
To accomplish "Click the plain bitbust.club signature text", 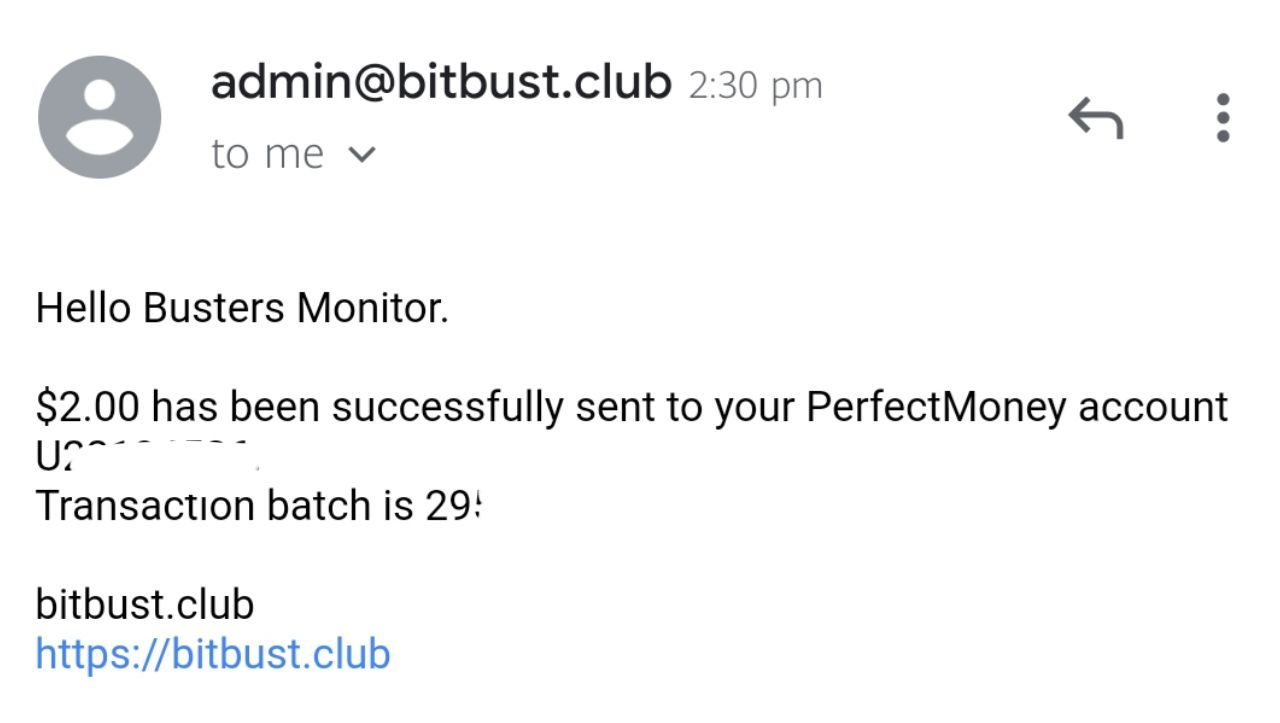I will 145,605.
